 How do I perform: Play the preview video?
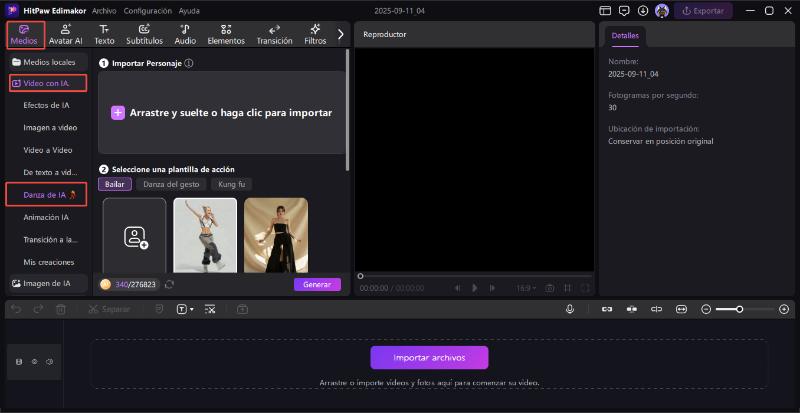[474, 288]
